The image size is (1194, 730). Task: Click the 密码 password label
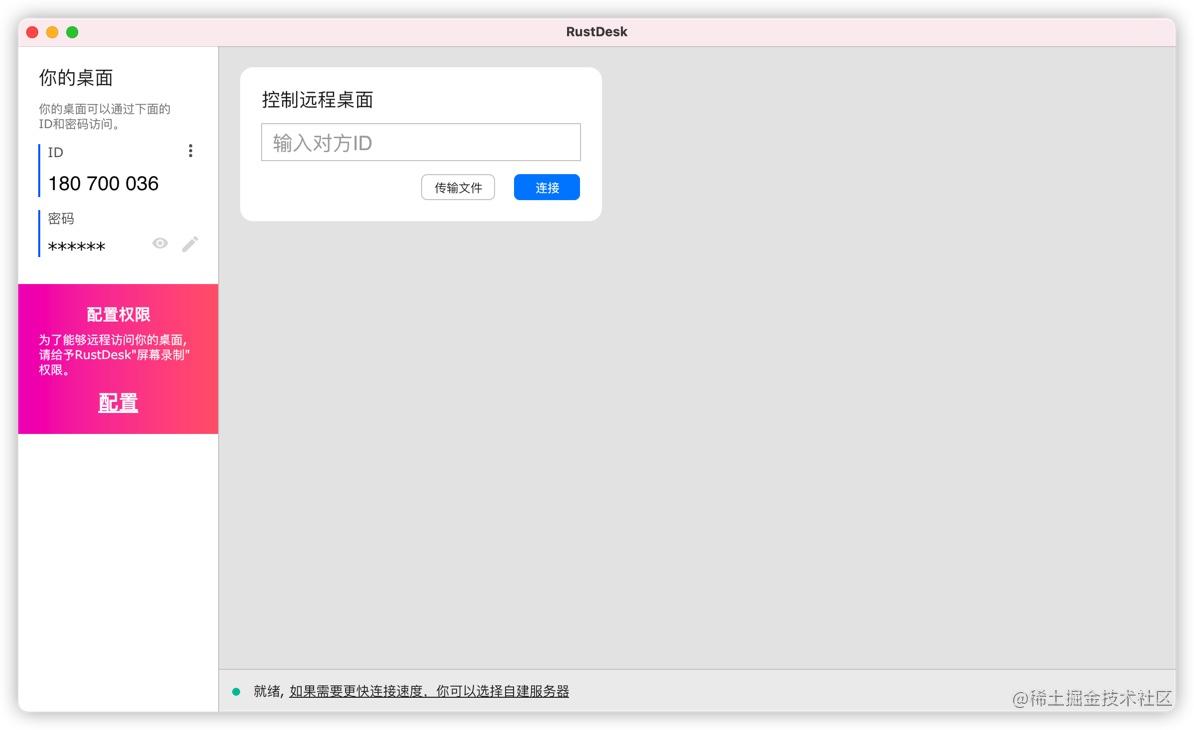pyautogui.click(x=62, y=218)
